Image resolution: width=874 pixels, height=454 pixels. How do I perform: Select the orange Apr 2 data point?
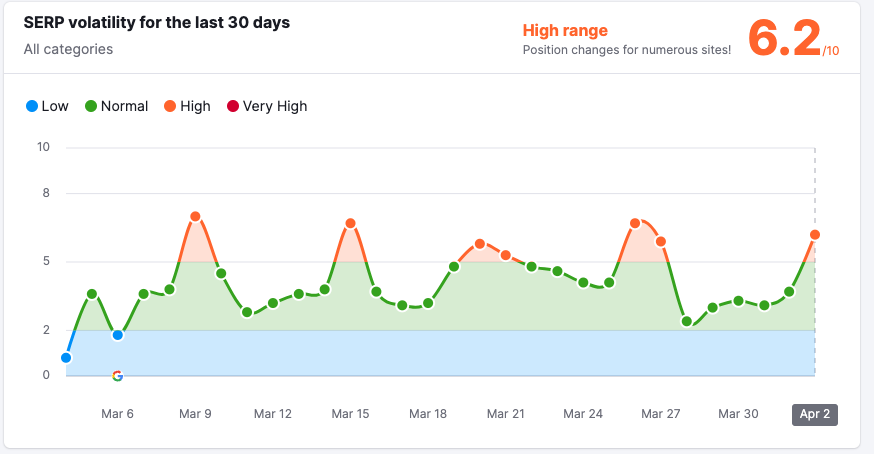(x=814, y=235)
